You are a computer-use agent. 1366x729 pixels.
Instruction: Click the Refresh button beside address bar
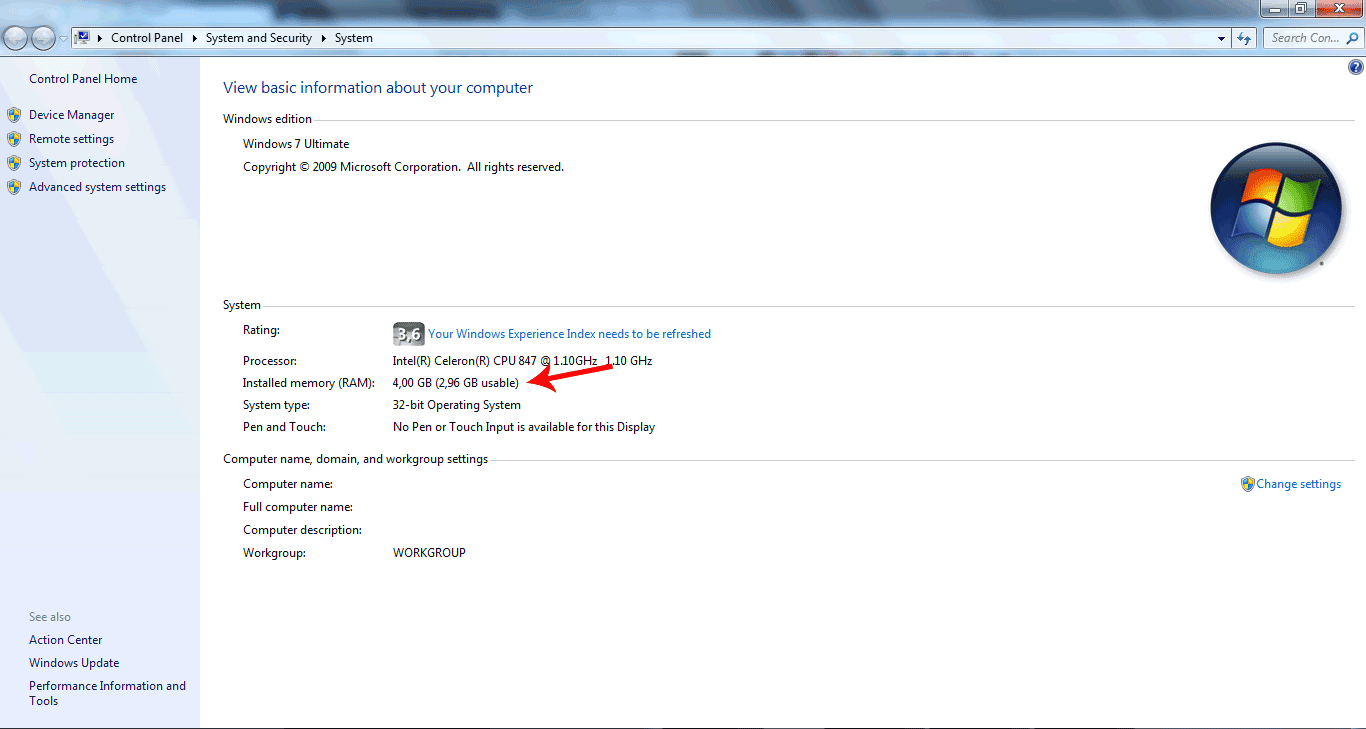[x=1244, y=38]
